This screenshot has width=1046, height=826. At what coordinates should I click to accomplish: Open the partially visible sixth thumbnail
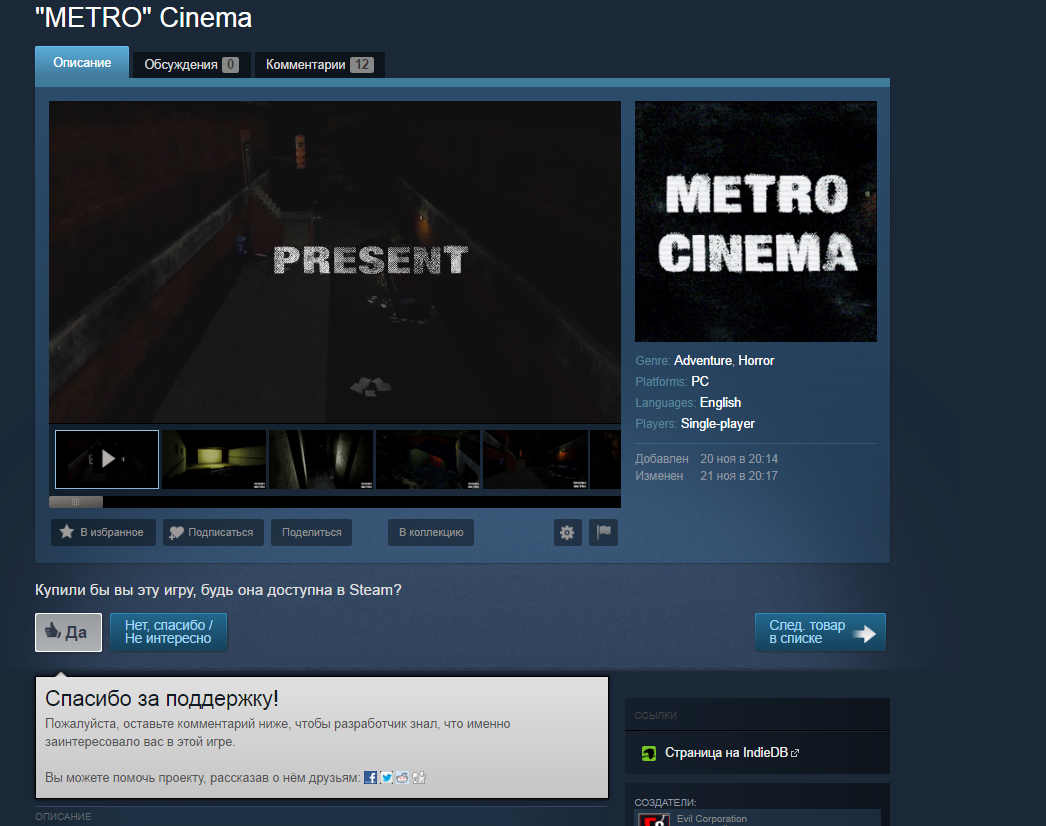(606, 459)
